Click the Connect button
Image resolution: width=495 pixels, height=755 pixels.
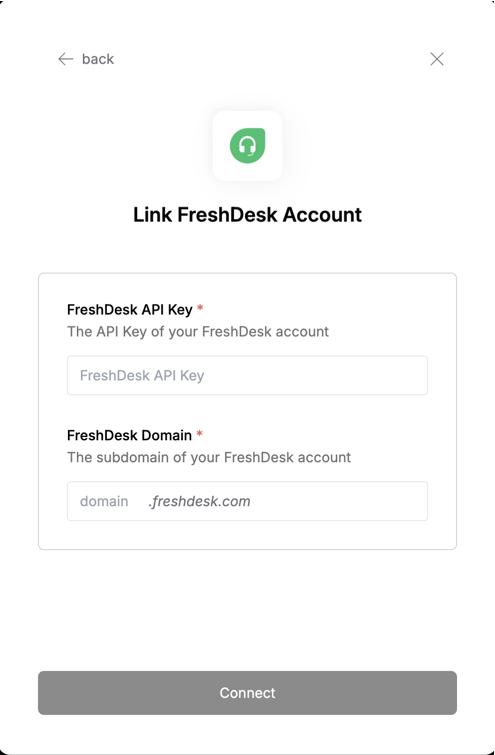pos(248,693)
